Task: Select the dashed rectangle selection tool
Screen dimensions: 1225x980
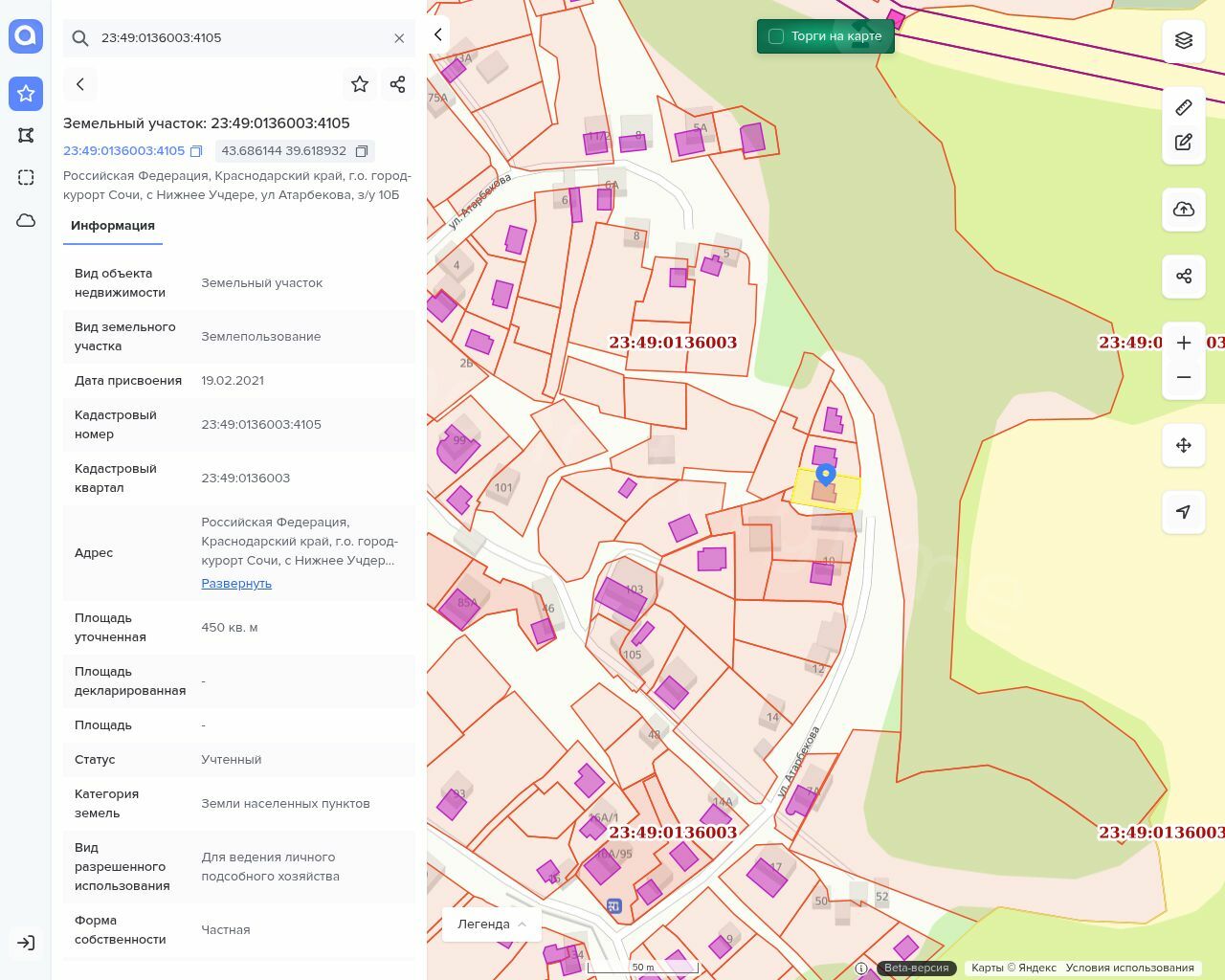Action: [26, 177]
